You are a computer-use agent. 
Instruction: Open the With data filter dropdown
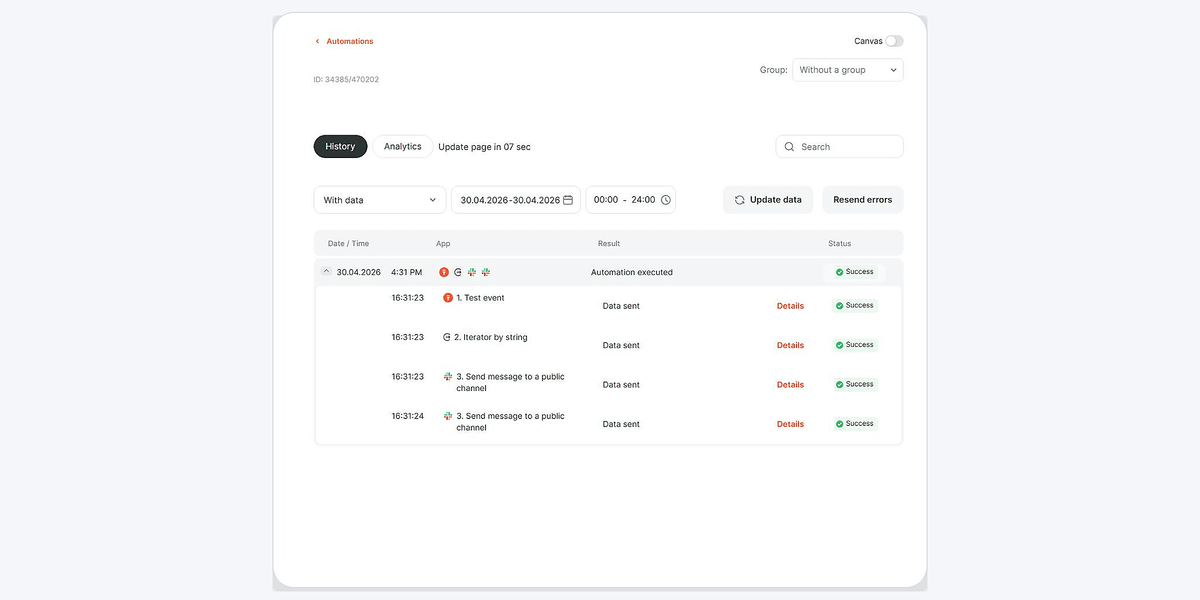tap(380, 200)
